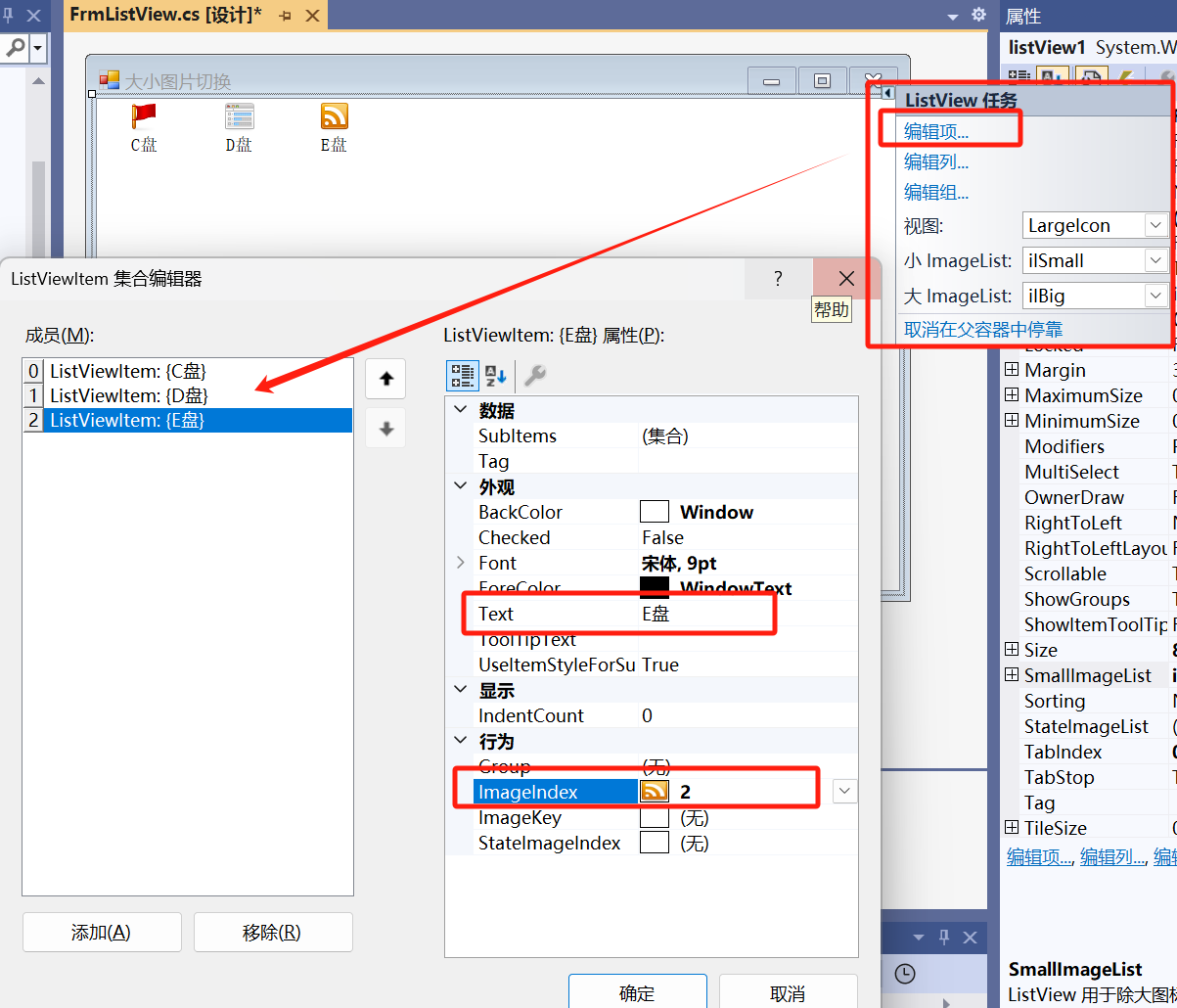This screenshot has width=1177, height=1008.
Task: Click the help question mark in dialog
Action: click(778, 279)
